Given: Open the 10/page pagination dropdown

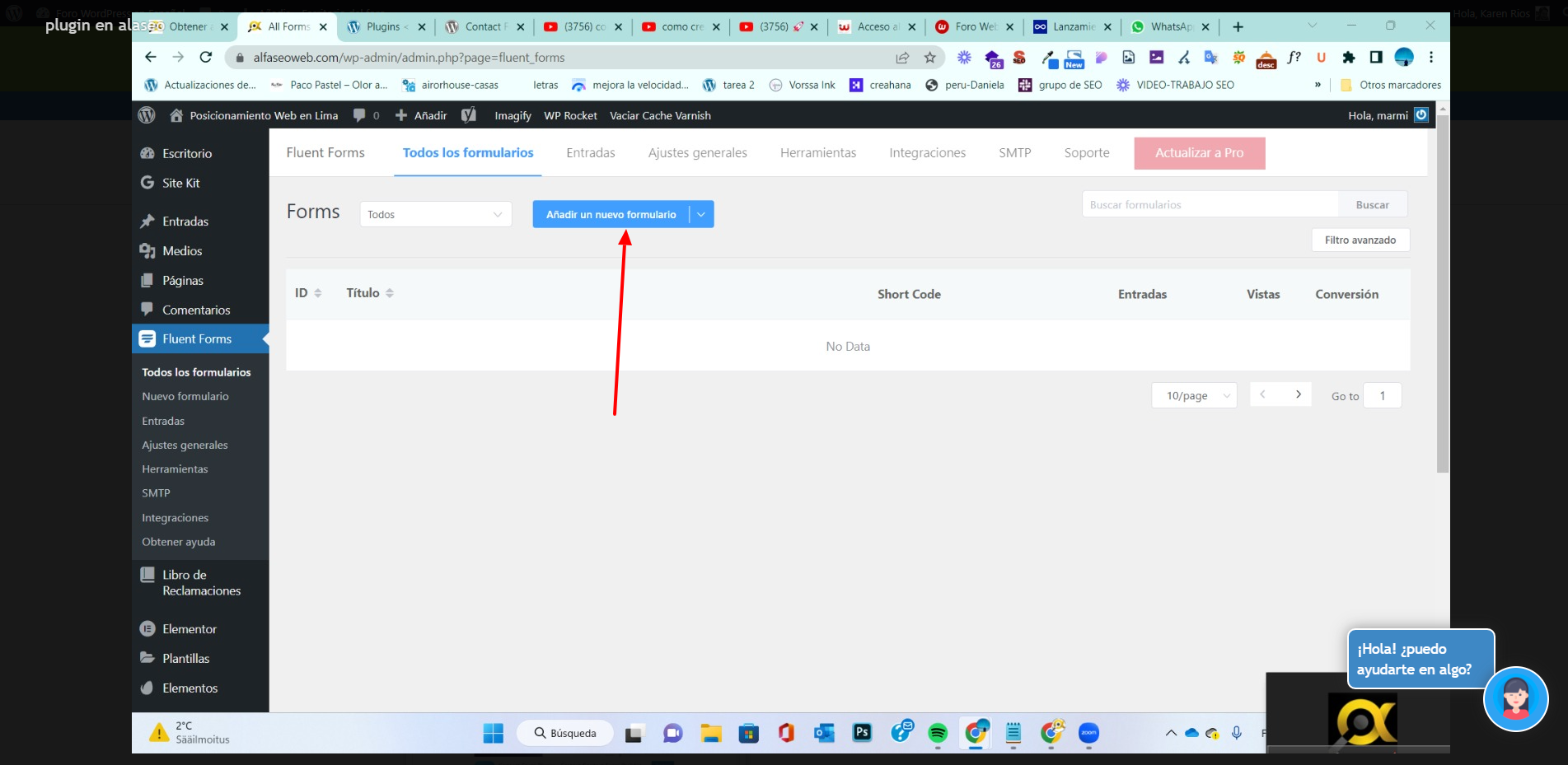Looking at the screenshot, I should [x=1194, y=395].
